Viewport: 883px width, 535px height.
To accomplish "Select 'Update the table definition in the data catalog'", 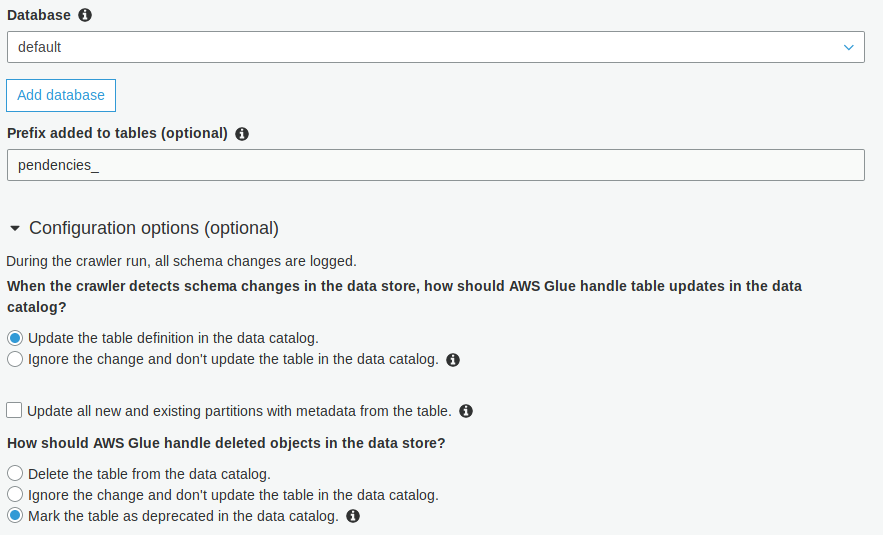I will [x=15, y=338].
